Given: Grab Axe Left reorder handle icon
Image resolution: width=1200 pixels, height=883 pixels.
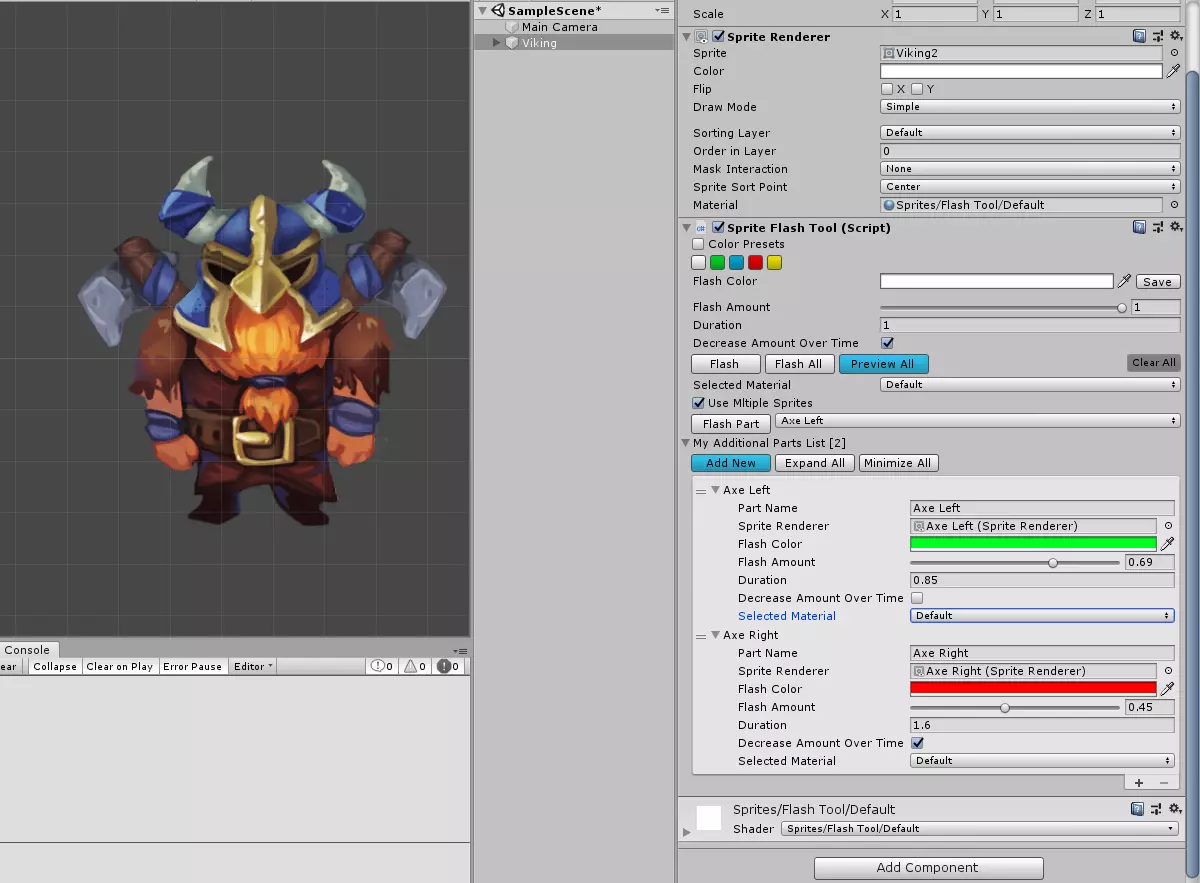Looking at the screenshot, I should click(x=701, y=490).
